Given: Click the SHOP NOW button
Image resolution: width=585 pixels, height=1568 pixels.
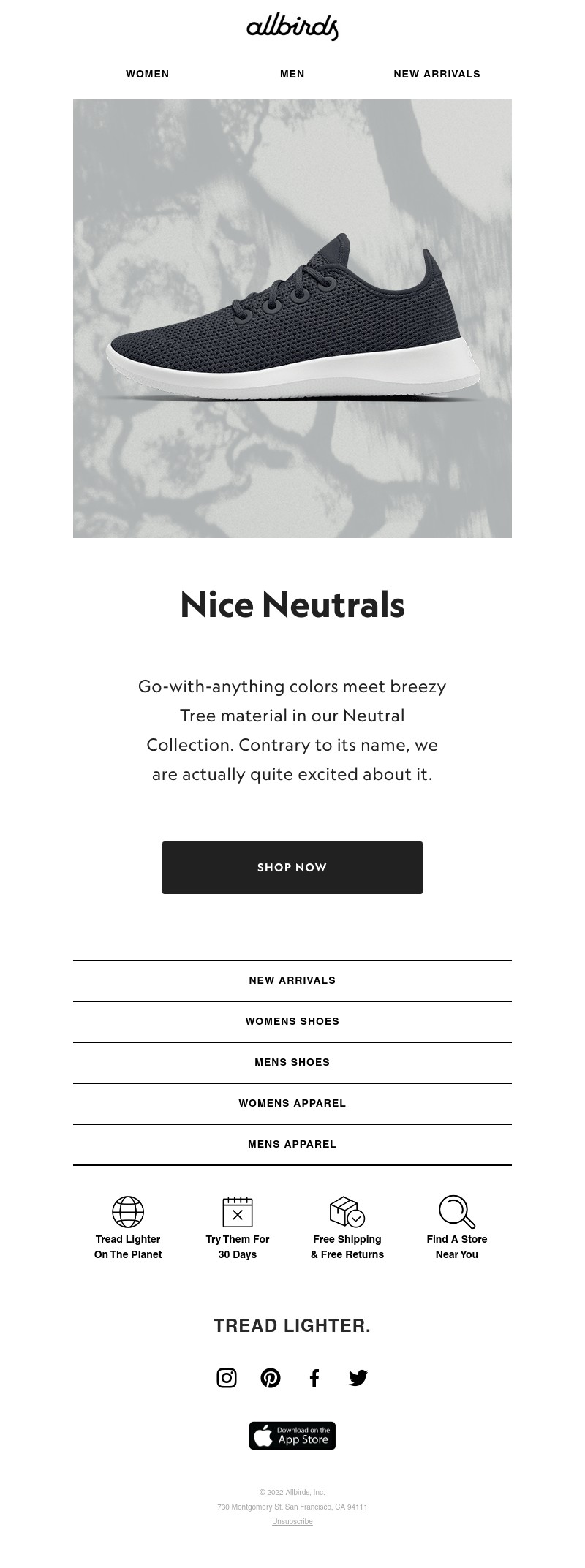Looking at the screenshot, I should (x=292, y=868).
